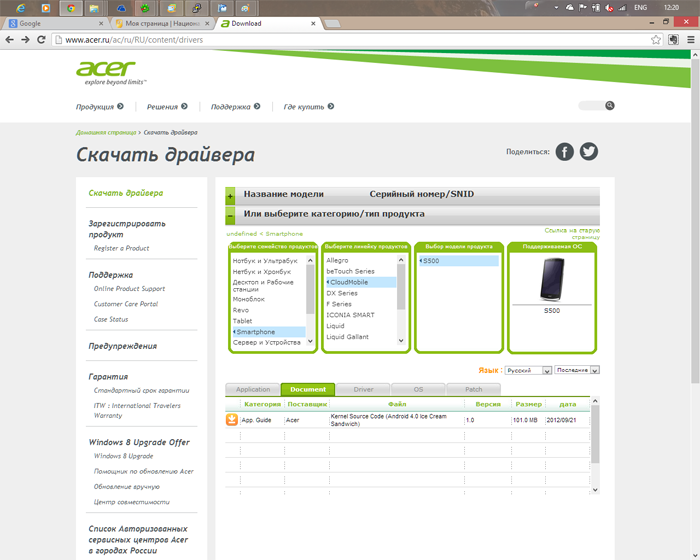
Task: Click the Домашняя страница breadcrumb link
Action: click(x=106, y=133)
